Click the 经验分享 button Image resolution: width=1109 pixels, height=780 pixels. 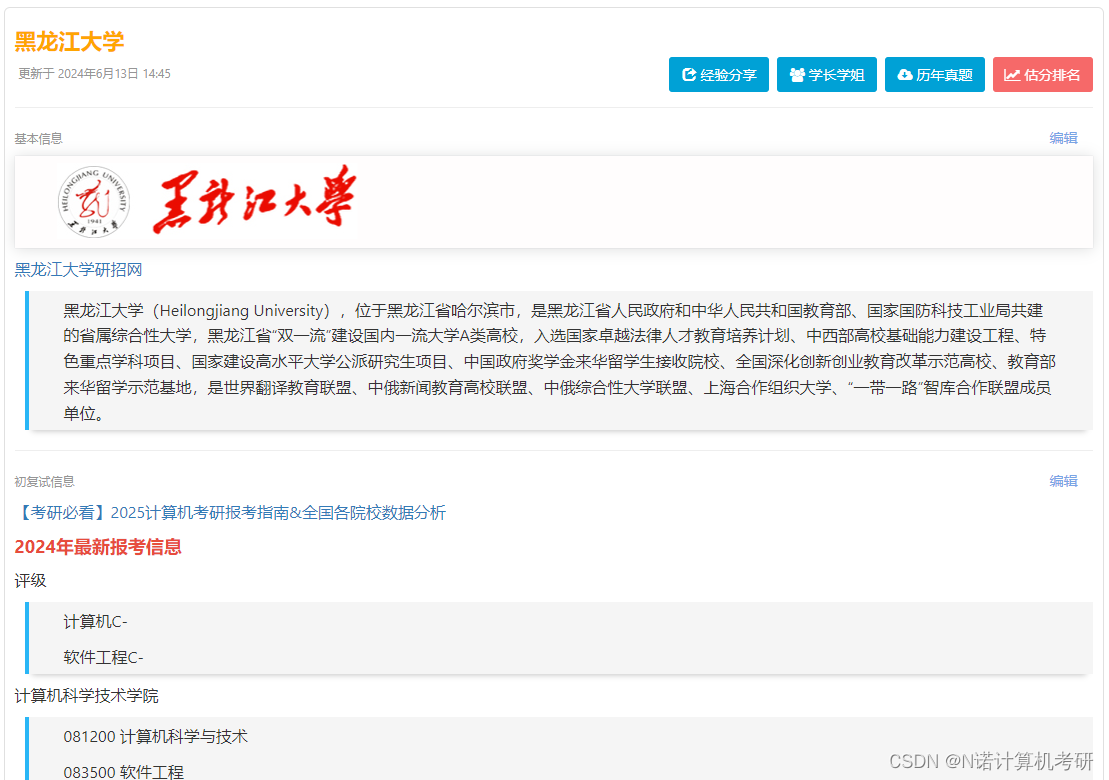[719, 75]
